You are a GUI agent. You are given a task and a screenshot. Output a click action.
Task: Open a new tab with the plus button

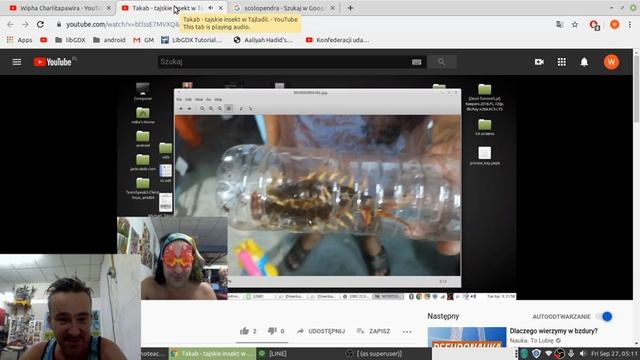coord(350,8)
